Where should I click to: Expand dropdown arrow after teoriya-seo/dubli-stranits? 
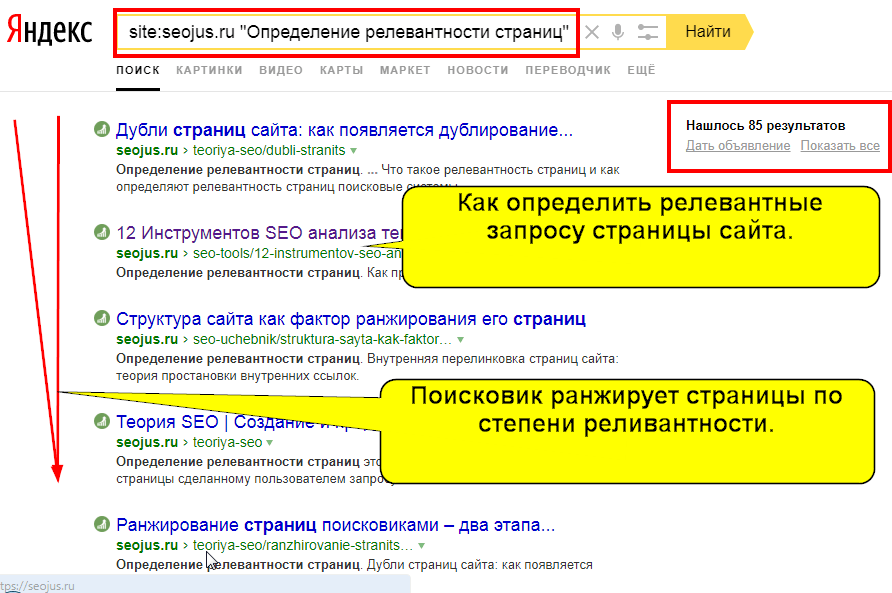click(353, 151)
